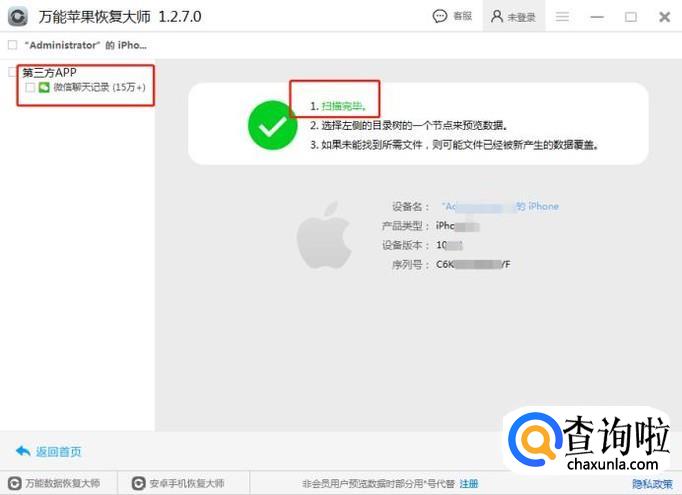This screenshot has width=682, height=495.
Task: Click the blue device name link
Action: point(500,206)
